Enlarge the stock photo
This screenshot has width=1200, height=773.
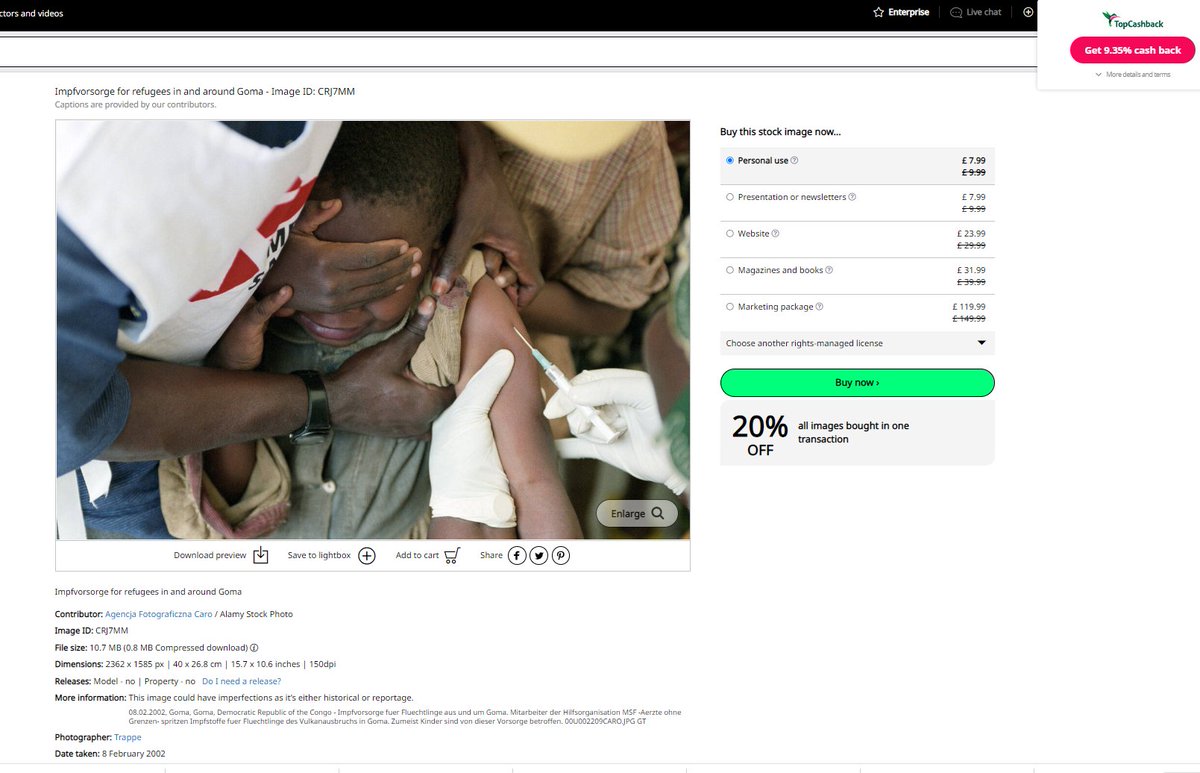point(637,513)
